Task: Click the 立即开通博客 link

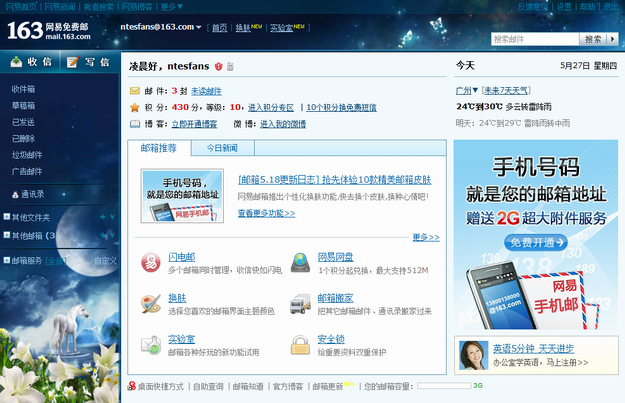Action: pyautogui.click(x=195, y=124)
